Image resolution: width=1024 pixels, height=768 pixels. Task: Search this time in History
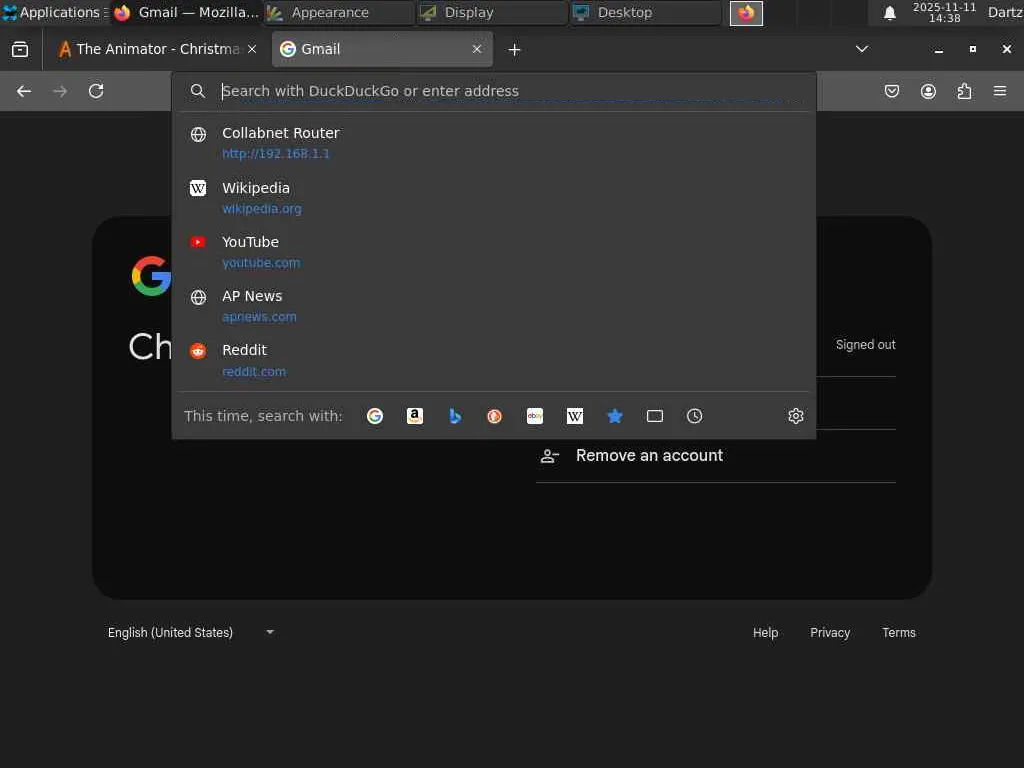pyautogui.click(x=694, y=416)
